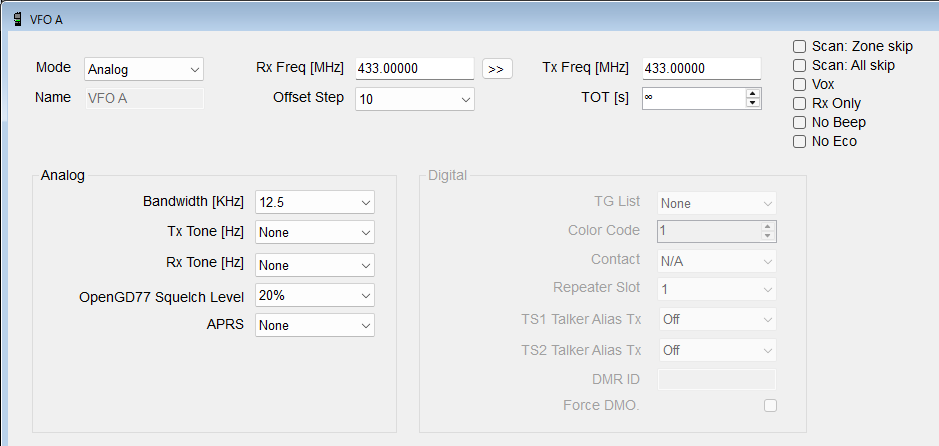
Task: Turn on the No Beep checkbox
Action: click(x=799, y=122)
